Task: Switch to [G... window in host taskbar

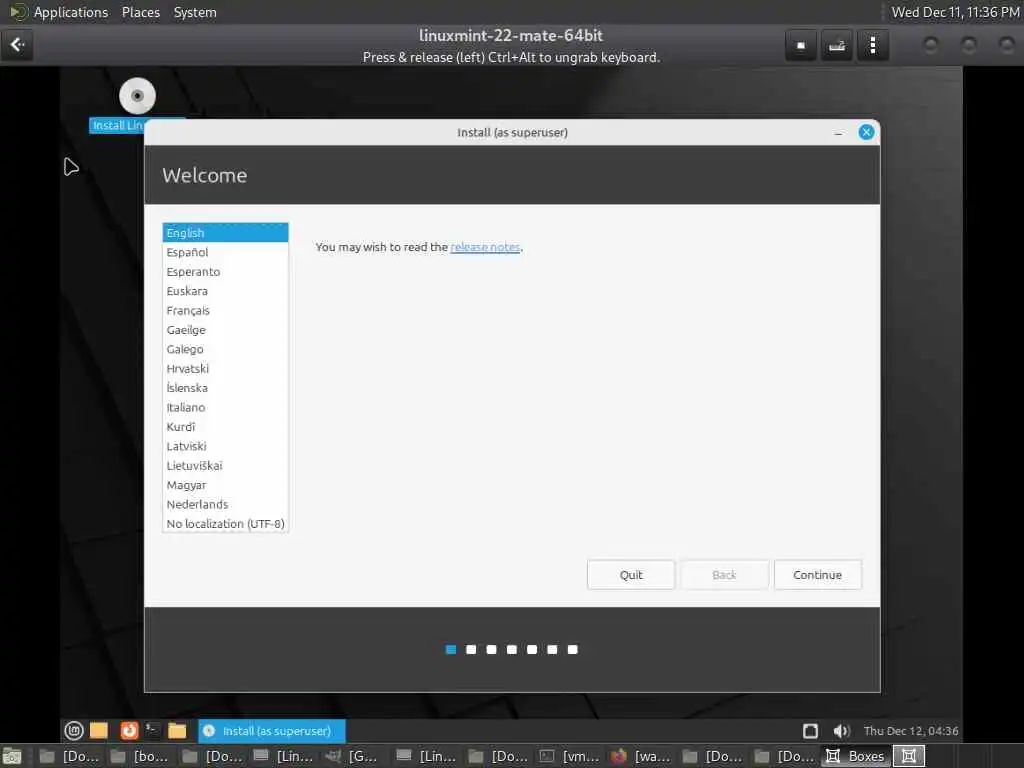Action: tap(353, 756)
